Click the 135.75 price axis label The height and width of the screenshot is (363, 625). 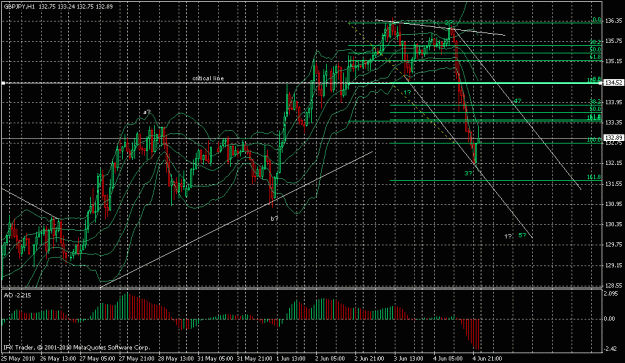(613, 41)
